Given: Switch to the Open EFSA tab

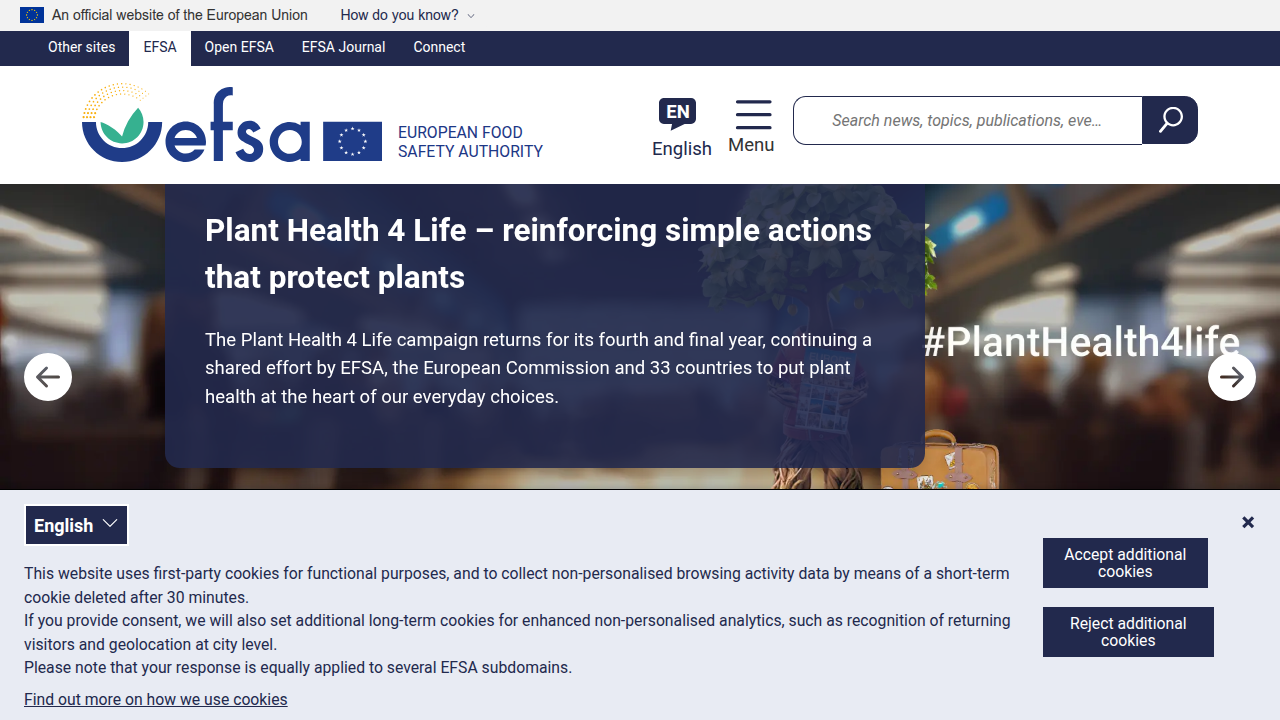Looking at the screenshot, I should 239,47.
